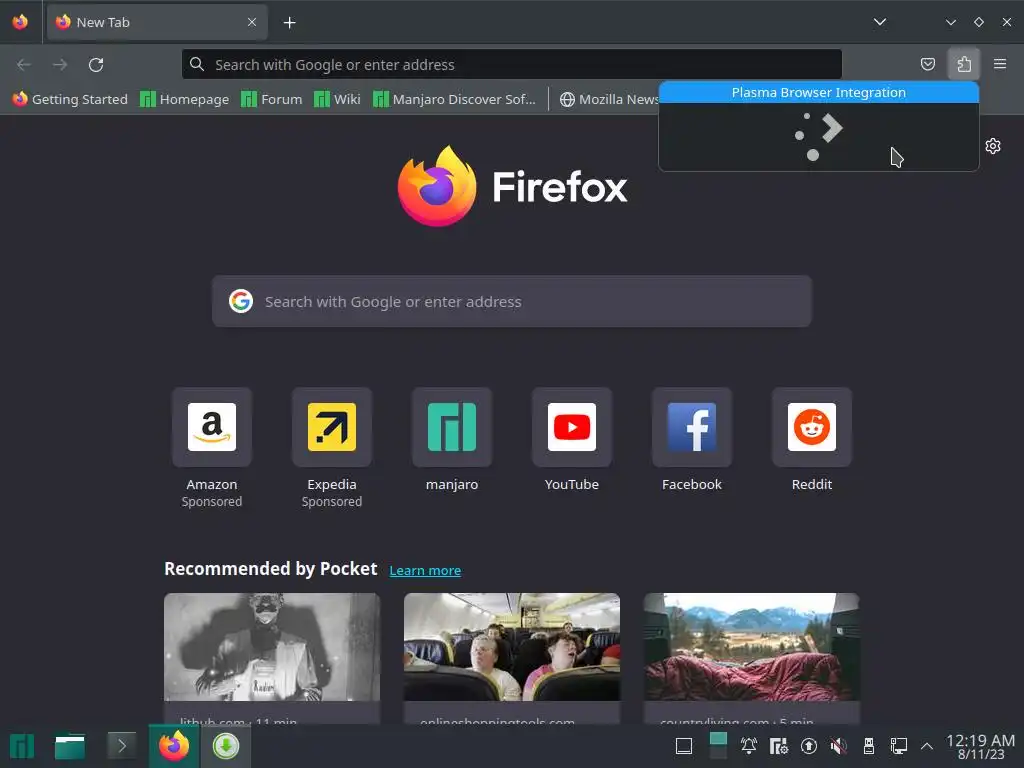Open a new tab with plus button
Screen dimensions: 1024x768
click(x=289, y=23)
